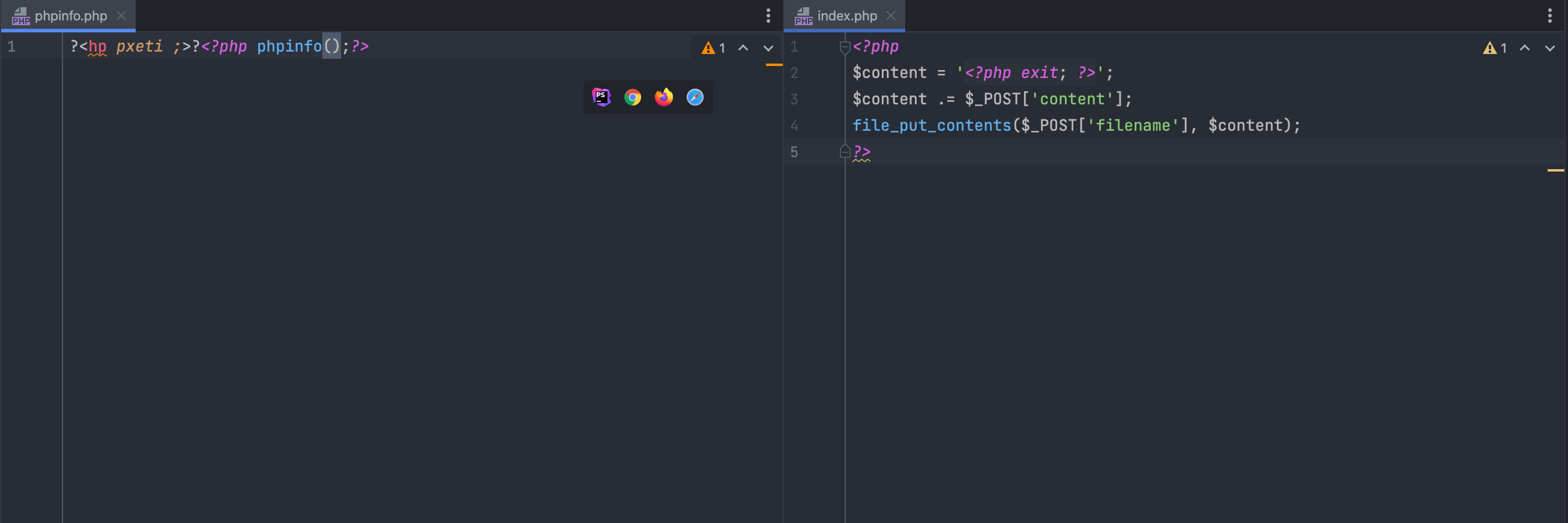Screen dimensions: 1568x523
Task: Place cursor on phpinfo function call
Action: pos(289,46)
